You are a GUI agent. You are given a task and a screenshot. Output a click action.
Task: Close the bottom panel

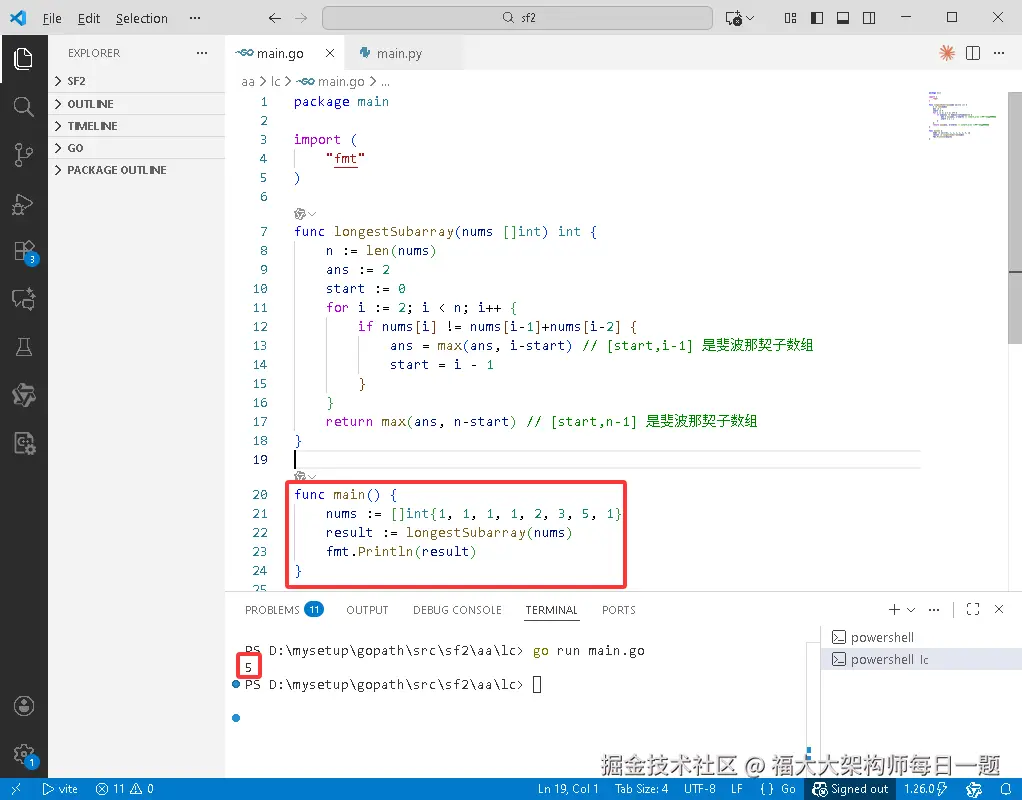point(999,609)
